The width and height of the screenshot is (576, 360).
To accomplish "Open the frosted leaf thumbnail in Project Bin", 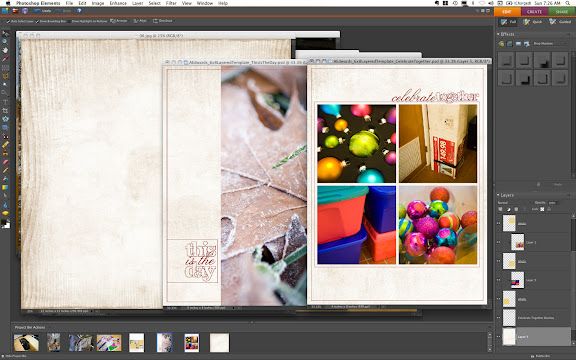I will click(164, 342).
